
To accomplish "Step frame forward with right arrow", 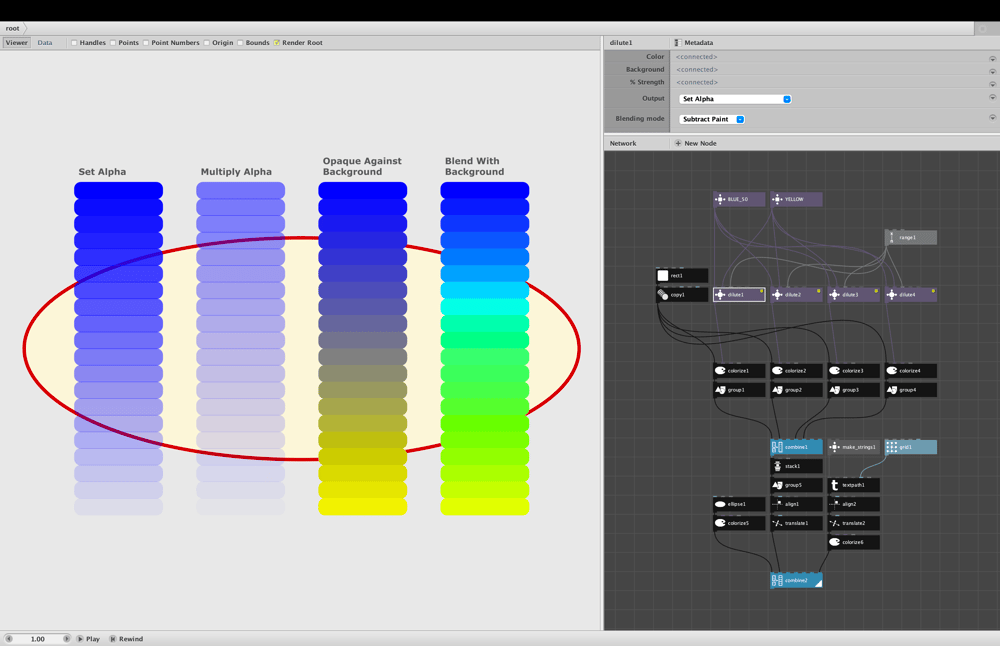I will pyautogui.click(x=66, y=638).
